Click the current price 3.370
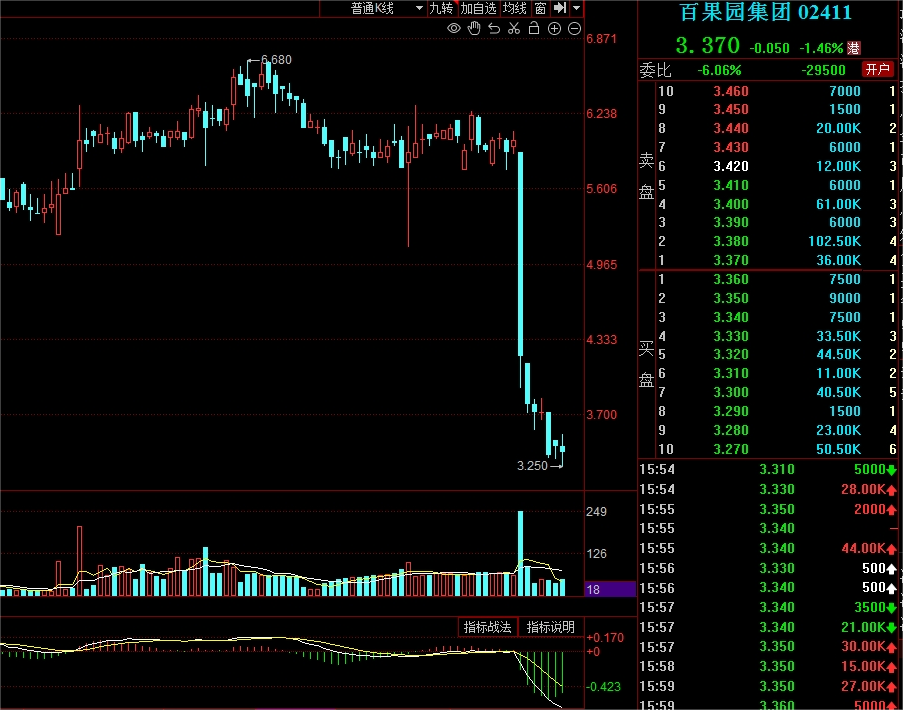Image resolution: width=903 pixels, height=710 pixels. click(x=707, y=45)
